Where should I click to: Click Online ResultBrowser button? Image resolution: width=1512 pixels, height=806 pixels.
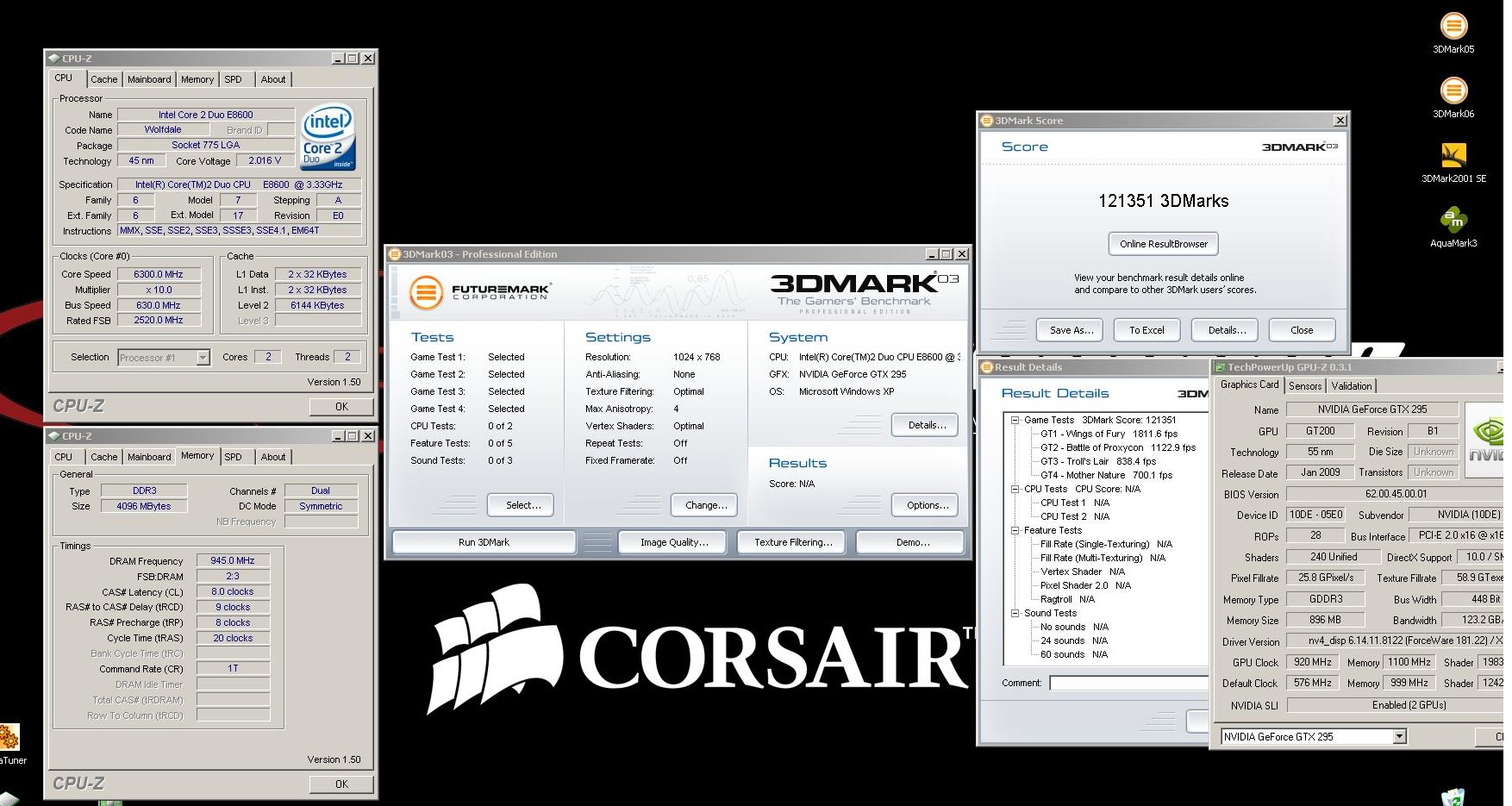point(1164,244)
